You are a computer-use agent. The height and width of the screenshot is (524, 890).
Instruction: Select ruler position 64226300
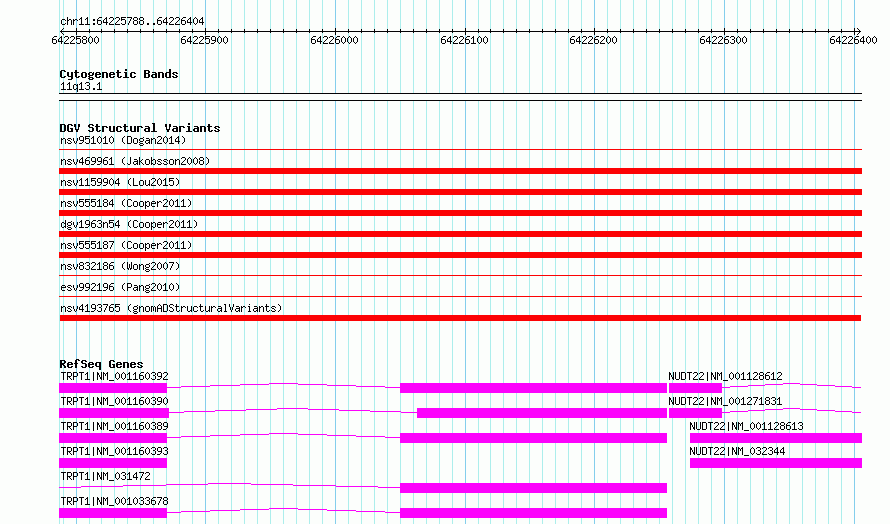click(x=723, y=40)
